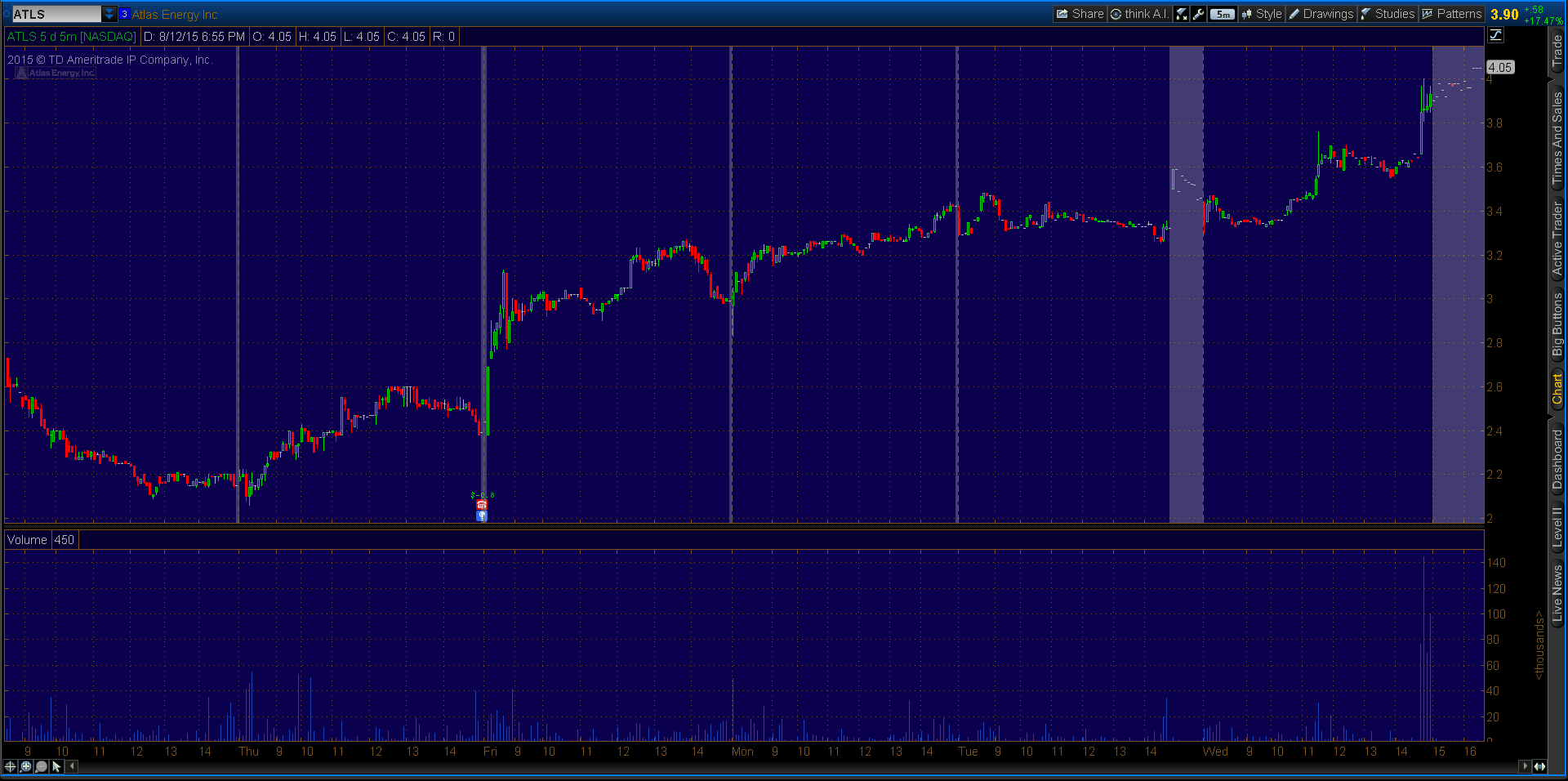This screenshot has width=1568, height=781.
Task: Click the 4.05 price bubble
Action: 1500,68
